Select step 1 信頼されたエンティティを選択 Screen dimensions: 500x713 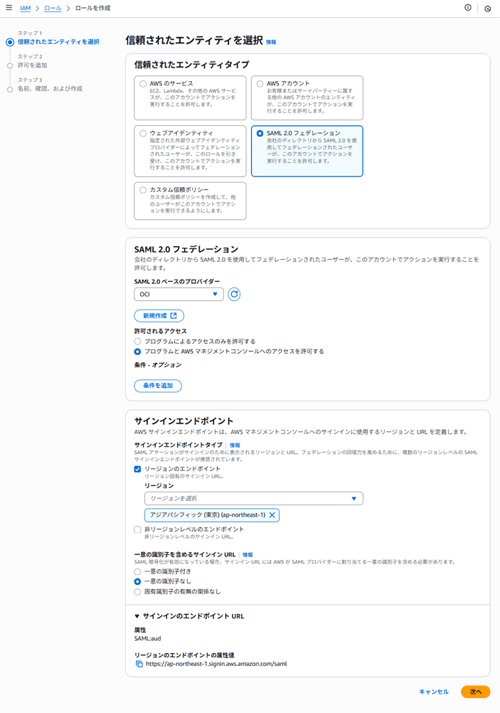pos(58,42)
